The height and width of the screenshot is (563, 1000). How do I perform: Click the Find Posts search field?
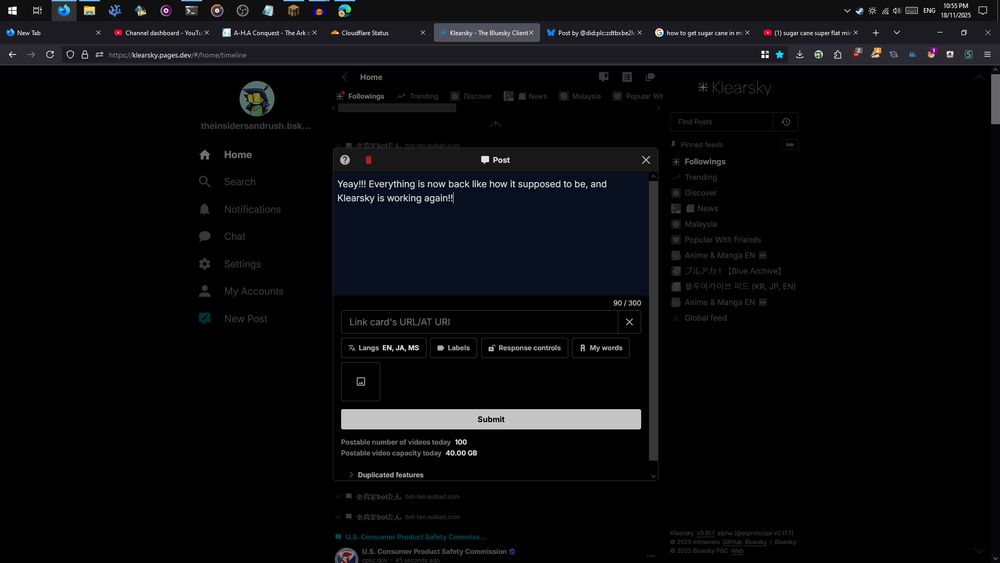tap(721, 122)
